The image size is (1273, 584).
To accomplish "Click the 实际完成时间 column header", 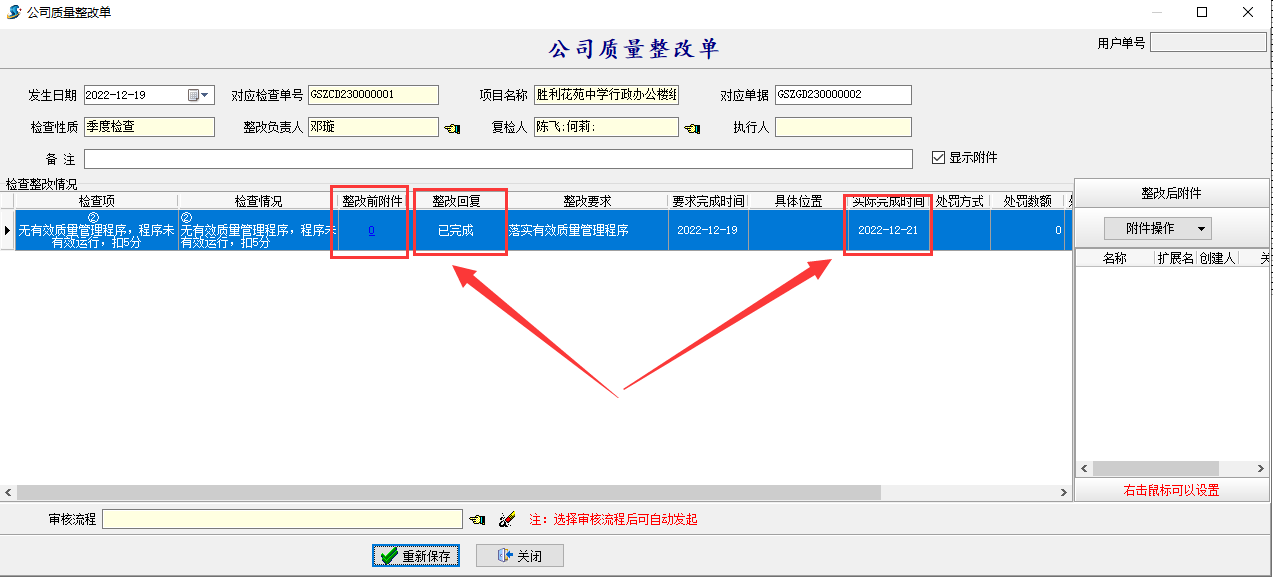I will (x=887, y=201).
